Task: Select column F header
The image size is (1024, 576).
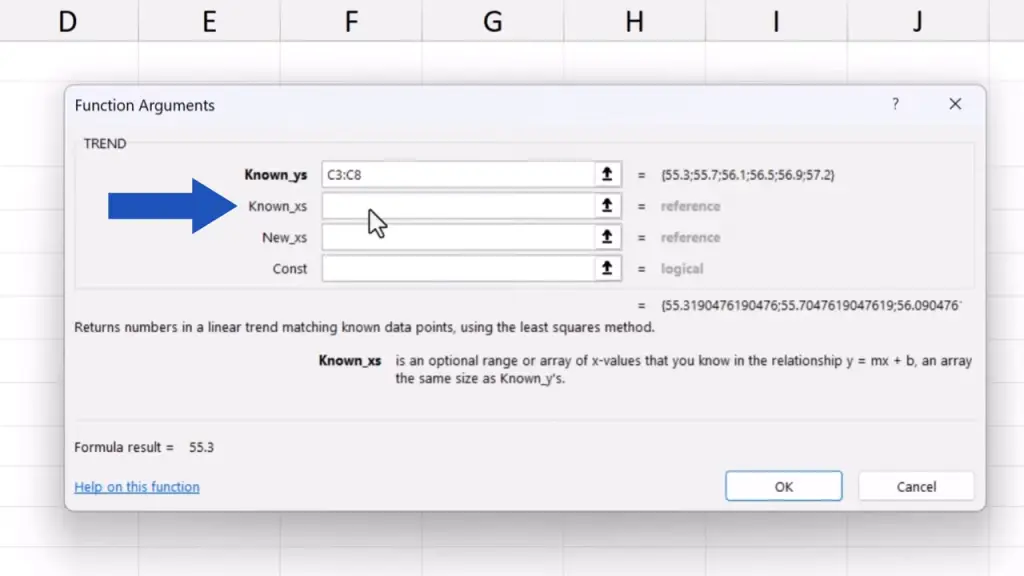Action: click(351, 21)
